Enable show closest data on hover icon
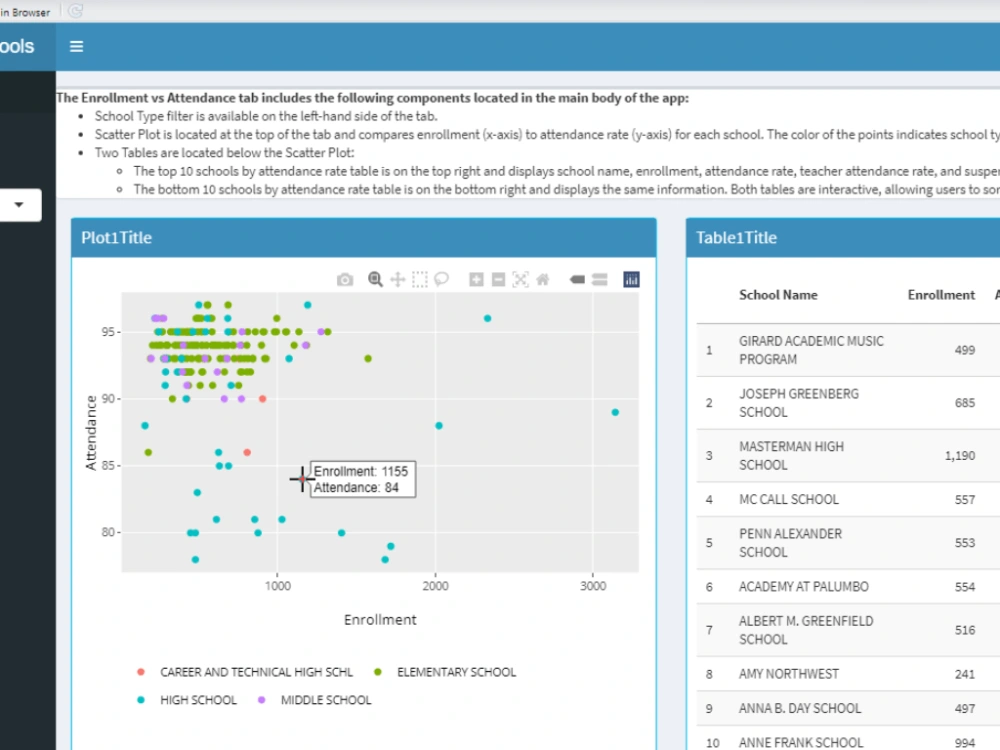Image resolution: width=1000 pixels, height=750 pixels. [577, 279]
